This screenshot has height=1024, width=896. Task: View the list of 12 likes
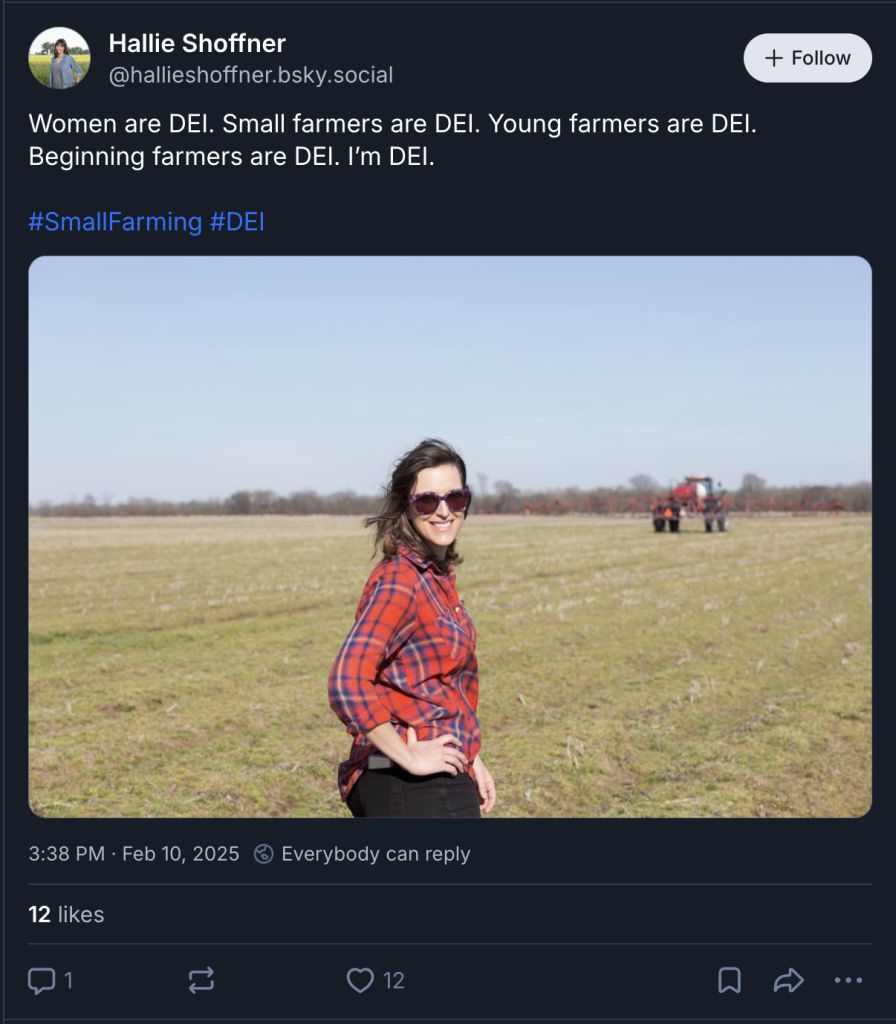click(x=66, y=914)
